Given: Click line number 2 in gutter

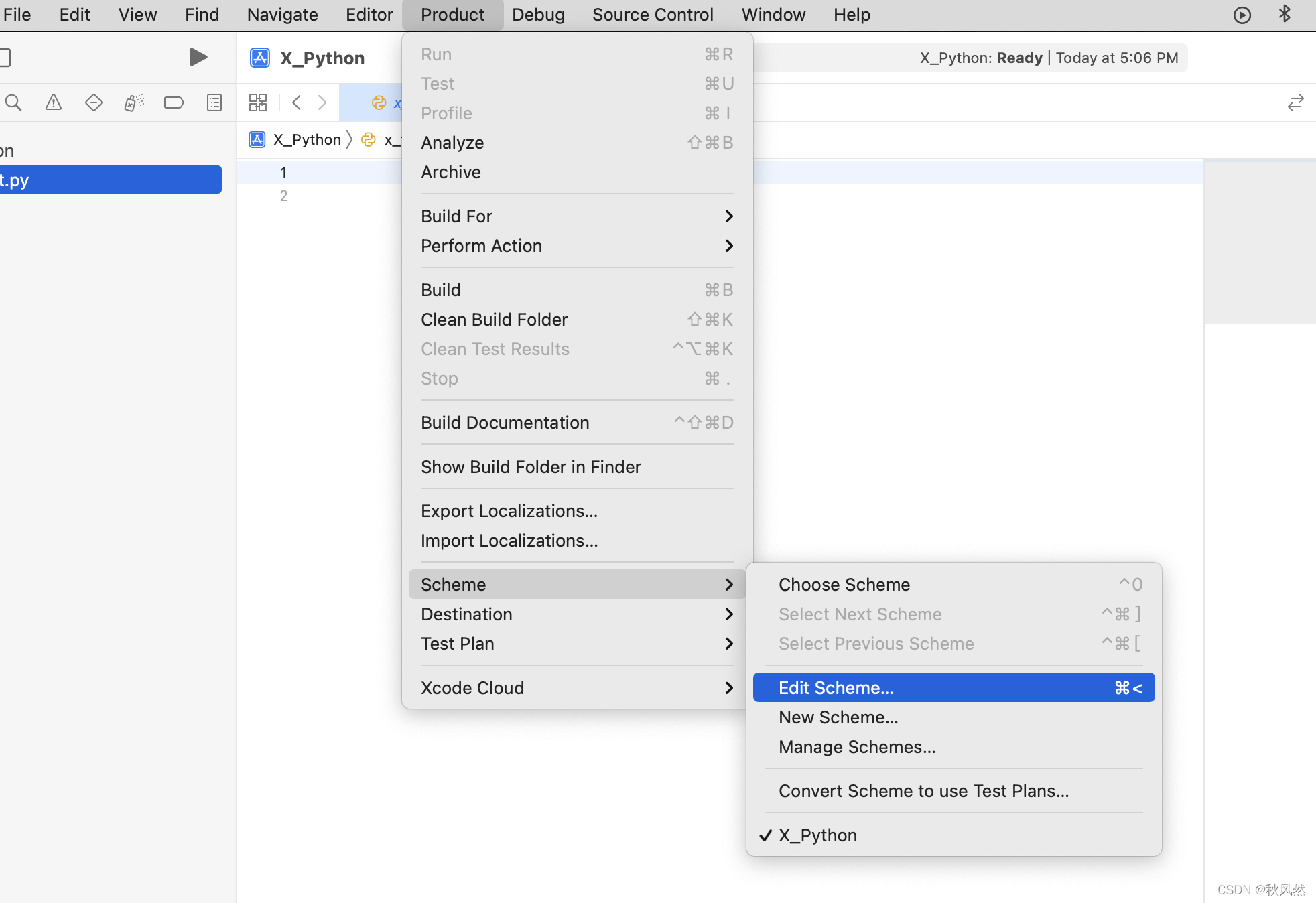Looking at the screenshot, I should tap(283, 196).
